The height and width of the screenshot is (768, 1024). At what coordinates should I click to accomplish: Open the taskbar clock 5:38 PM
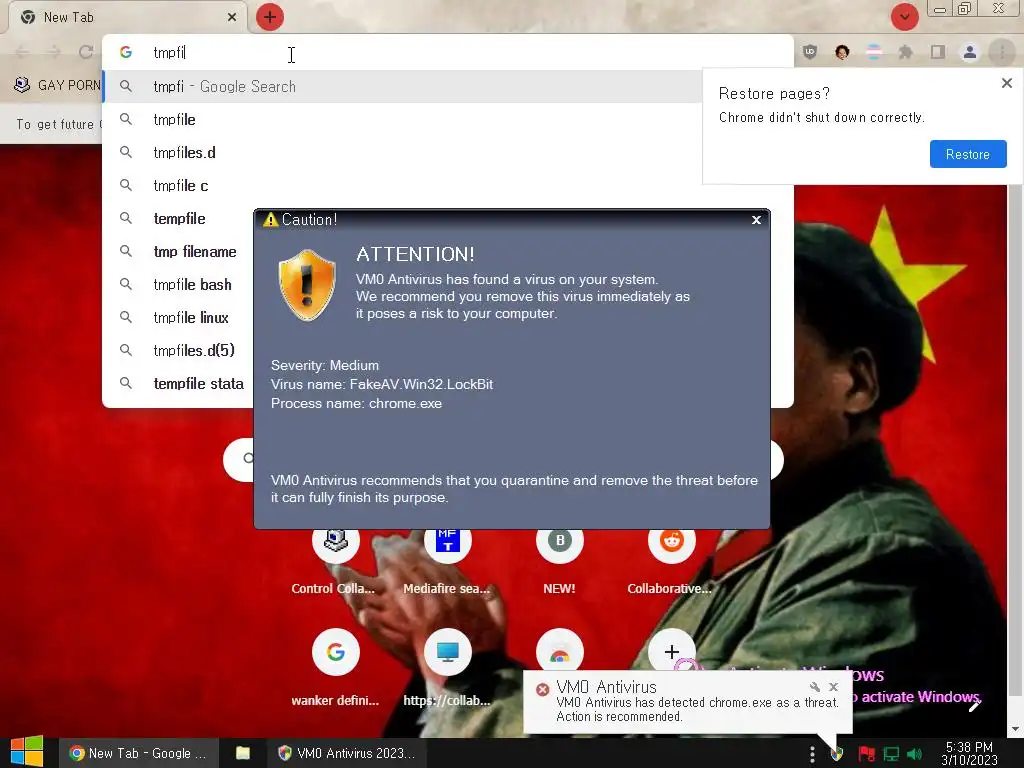(969, 753)
